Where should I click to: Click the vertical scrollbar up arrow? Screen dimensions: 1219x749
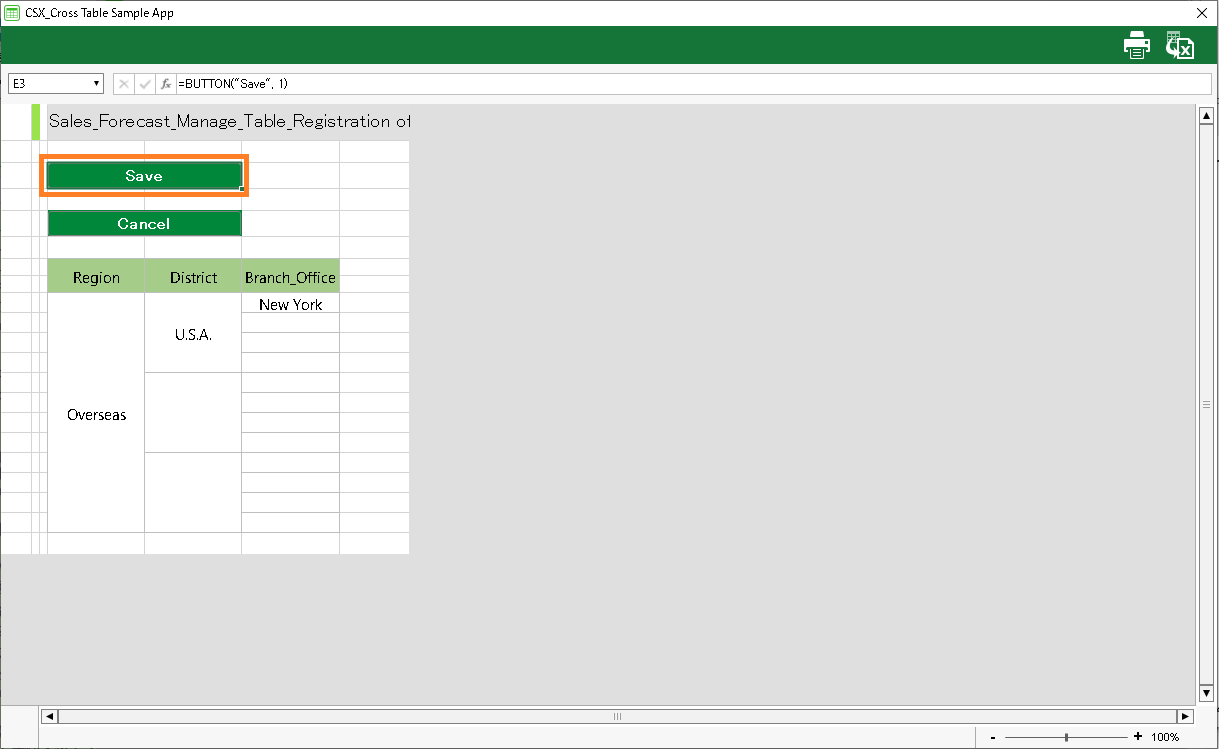(1205, 116)
